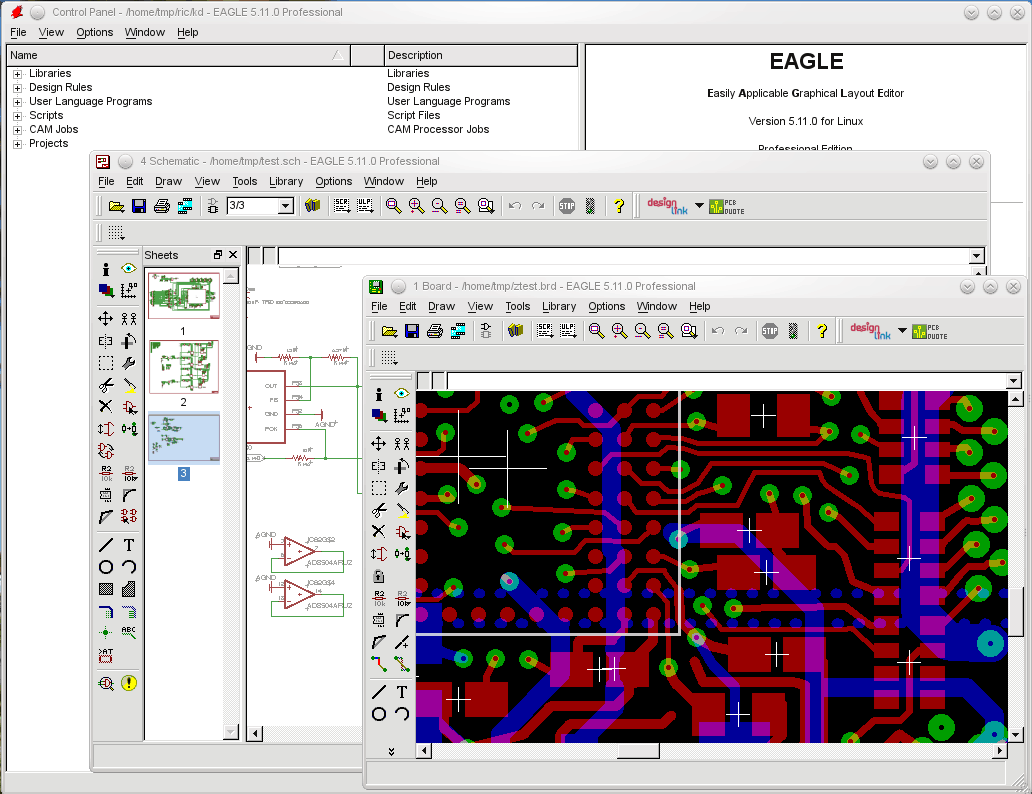Open the Board window's Edit menu
The width and height of the screenshot is (1032, 794).
(407, 306)
